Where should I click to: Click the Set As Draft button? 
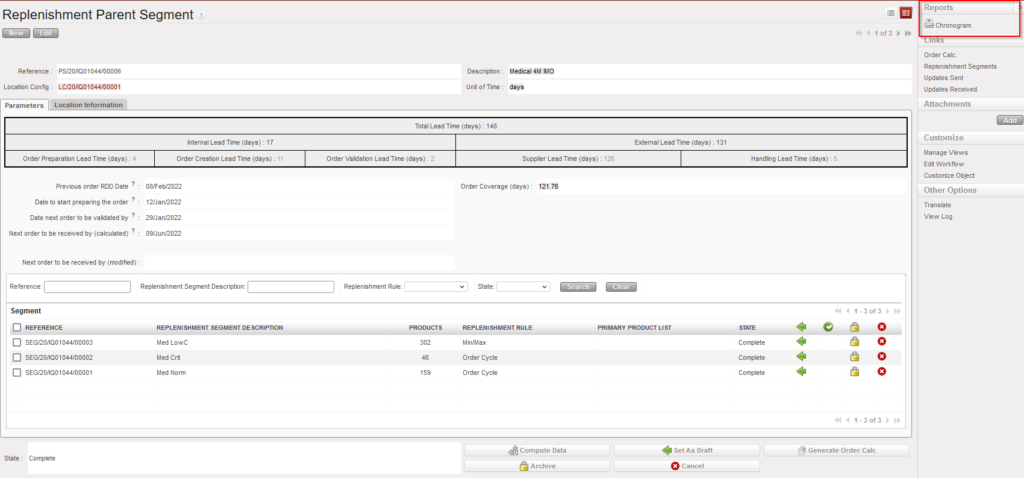tap(686, 450)
